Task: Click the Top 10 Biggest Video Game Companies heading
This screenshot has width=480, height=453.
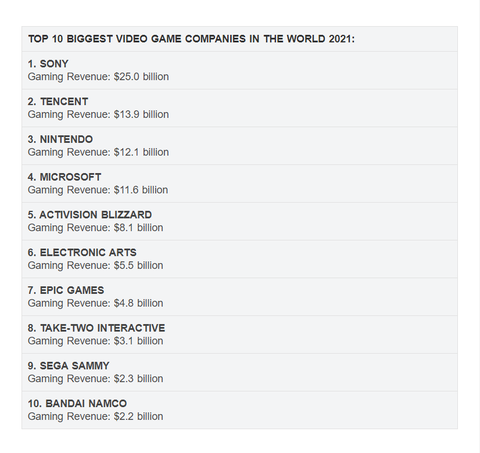Action: click(191, 39)
